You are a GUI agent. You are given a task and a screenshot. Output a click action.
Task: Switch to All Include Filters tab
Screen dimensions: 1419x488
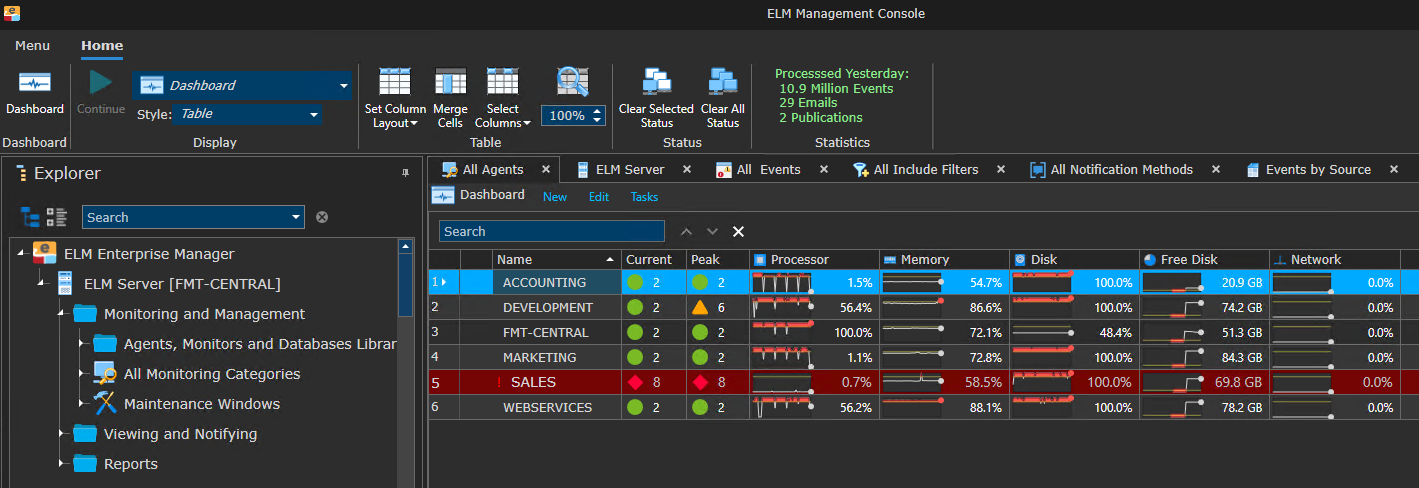coord(926,170)
